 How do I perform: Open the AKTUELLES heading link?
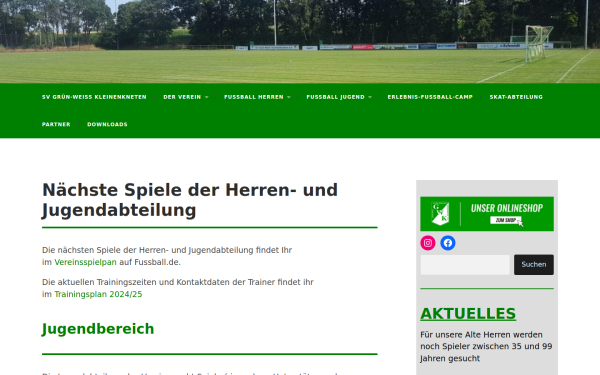[x=468, y=314]
